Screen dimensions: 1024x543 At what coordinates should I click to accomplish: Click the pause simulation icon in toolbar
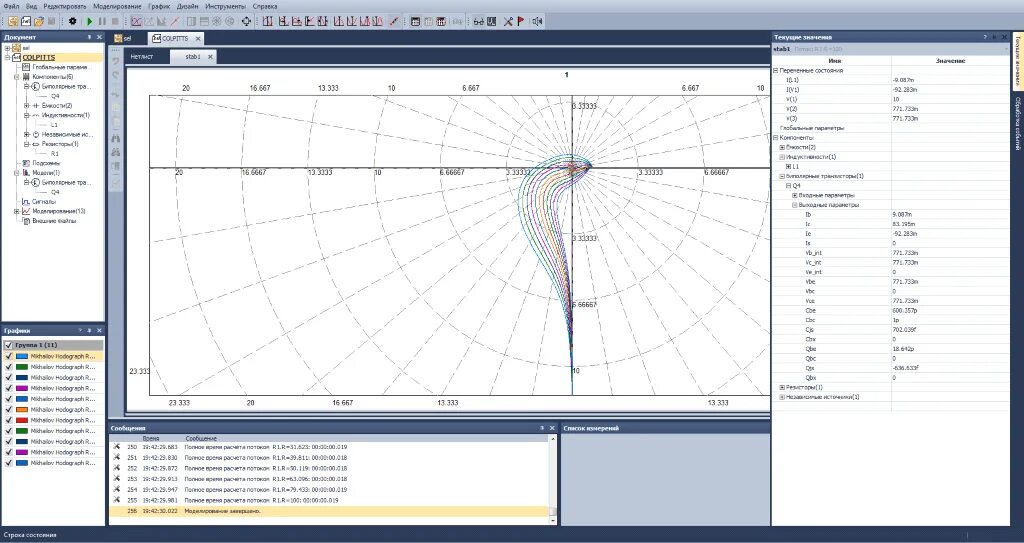click(x=102, y=22)
